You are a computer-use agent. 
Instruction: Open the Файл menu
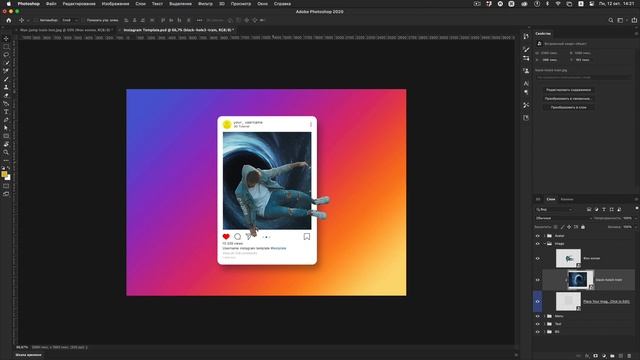[51, 4]
